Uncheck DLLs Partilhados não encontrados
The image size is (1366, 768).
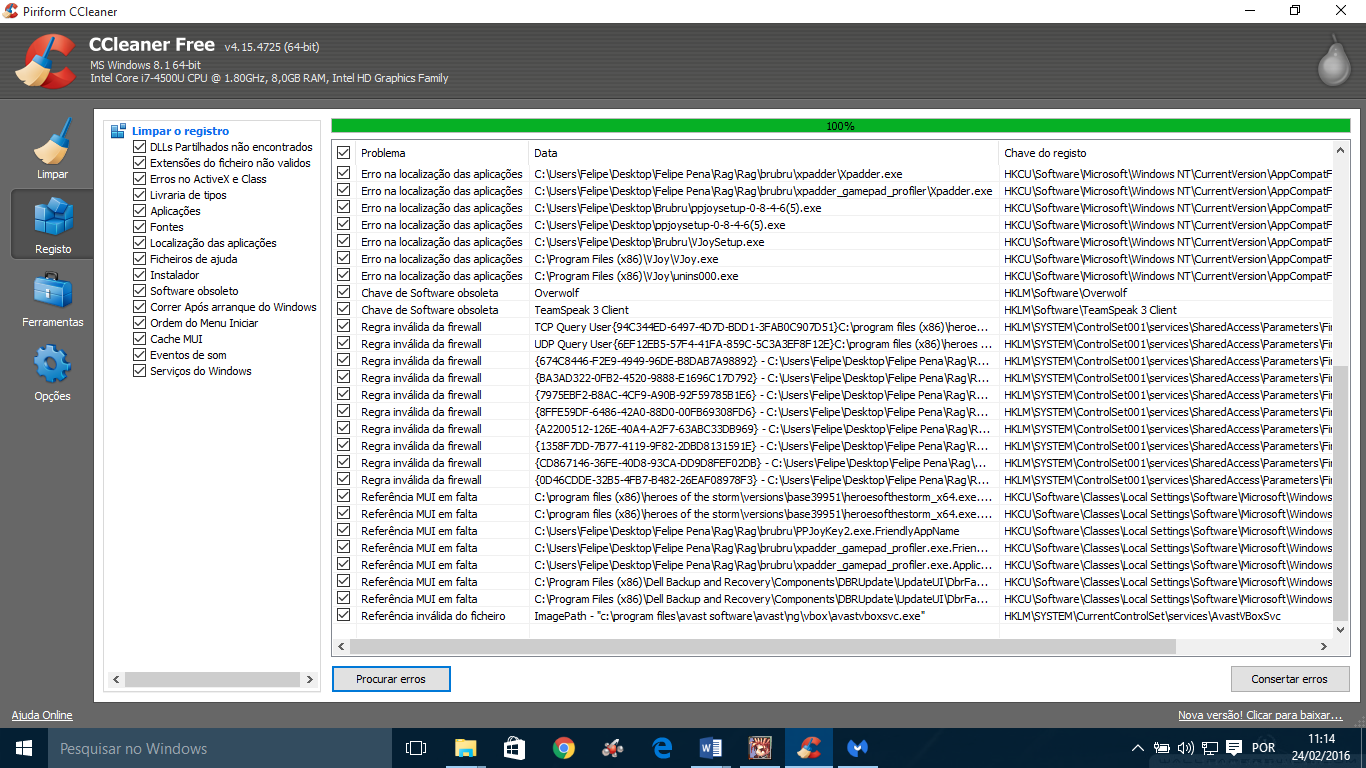pos(140,147)
